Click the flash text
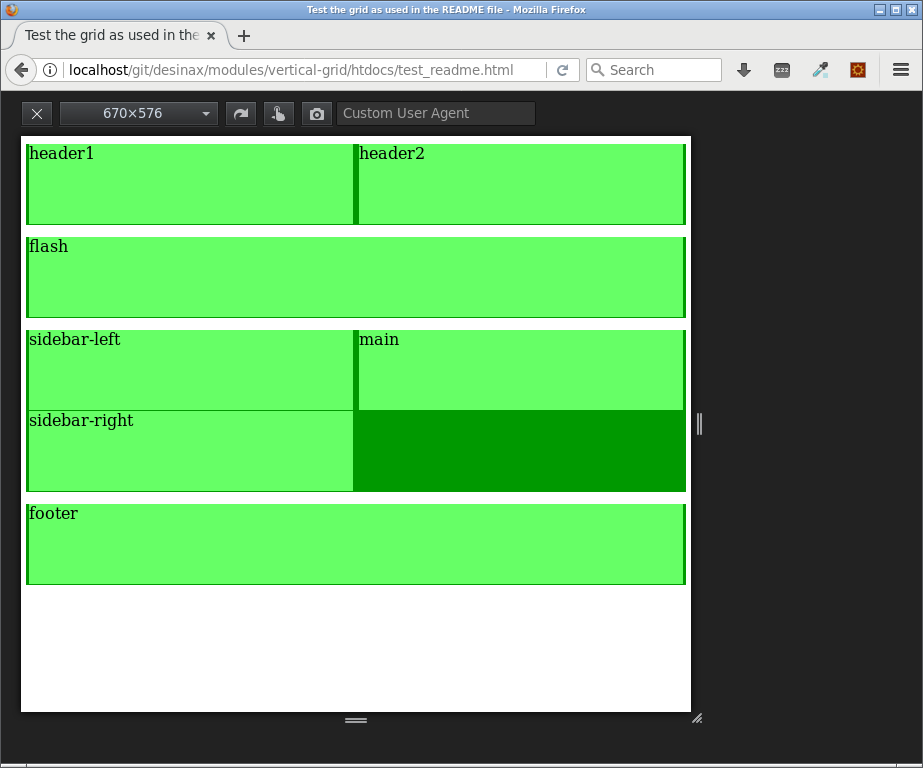Screen dimensions: 923x768 point(48,247)
